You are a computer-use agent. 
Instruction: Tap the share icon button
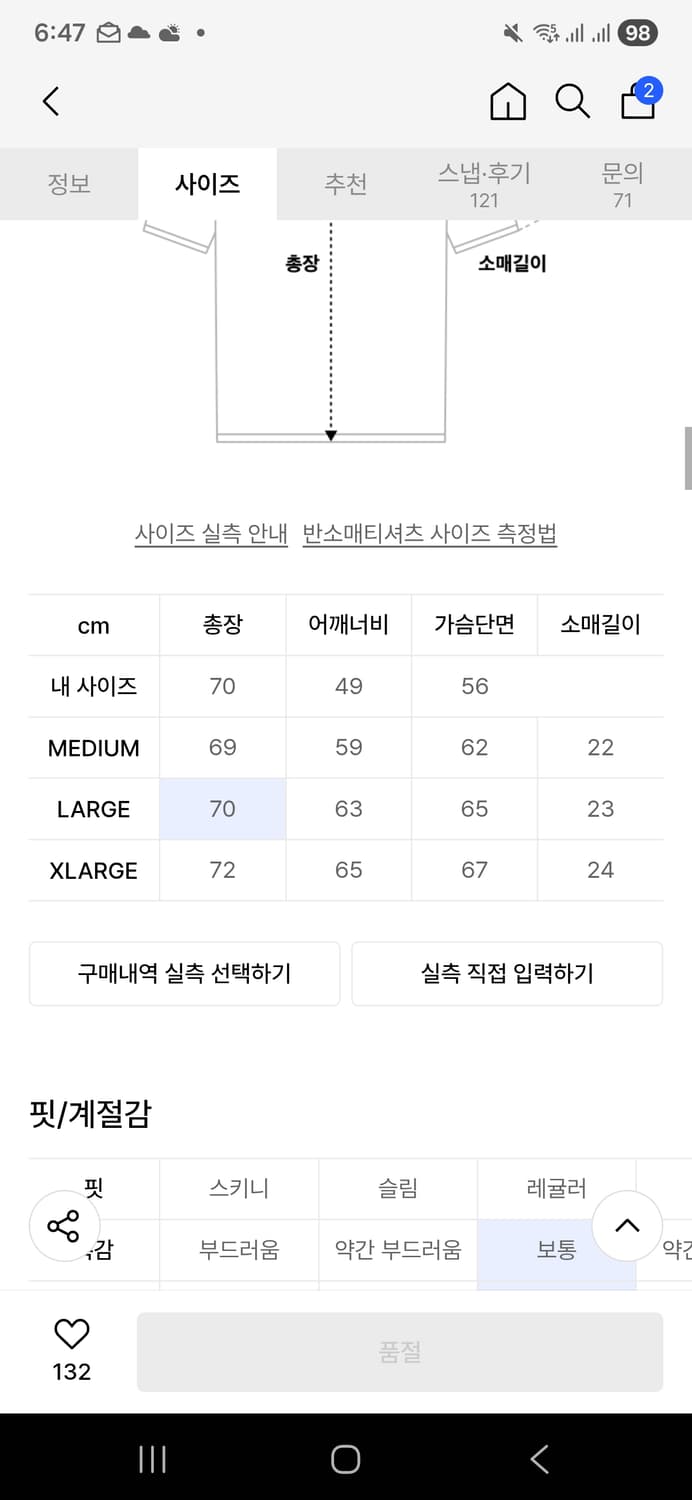[x=63, y=1226]
